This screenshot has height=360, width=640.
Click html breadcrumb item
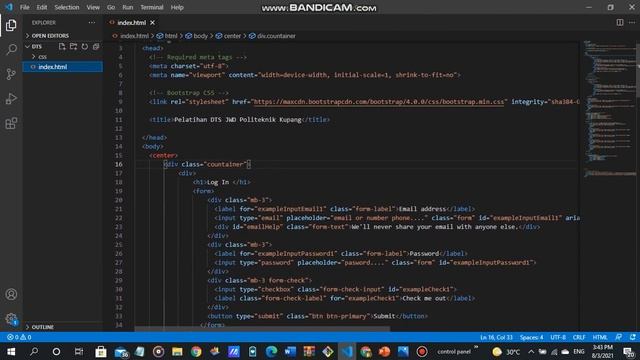[x=171, y=36]
